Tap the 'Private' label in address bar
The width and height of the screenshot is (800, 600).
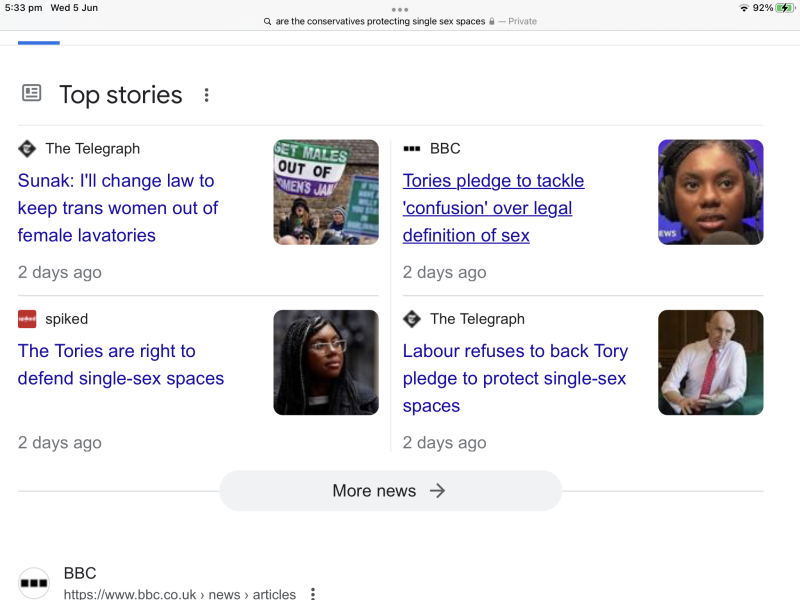(522, 21)
